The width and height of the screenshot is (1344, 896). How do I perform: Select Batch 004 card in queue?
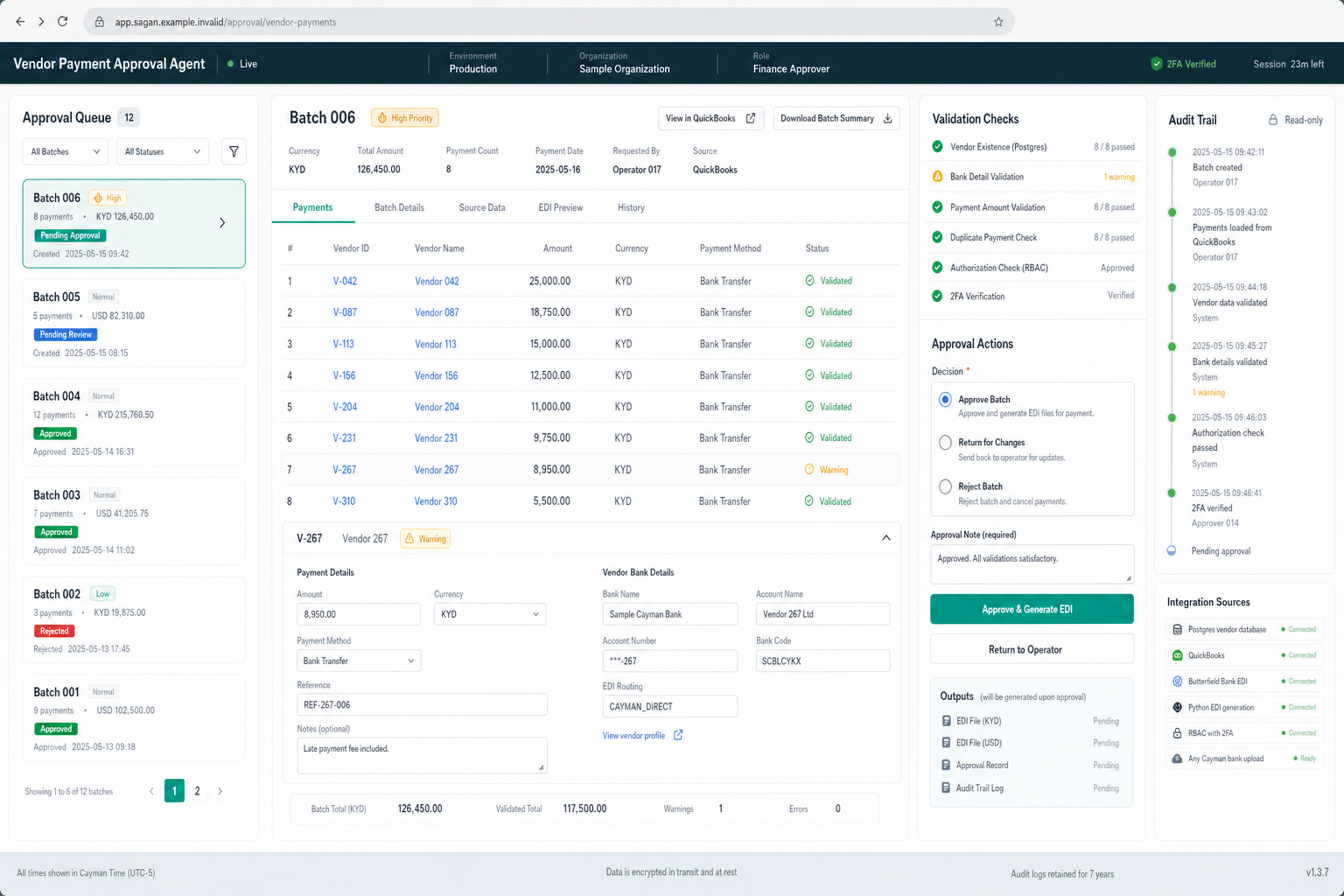(134, 423)
